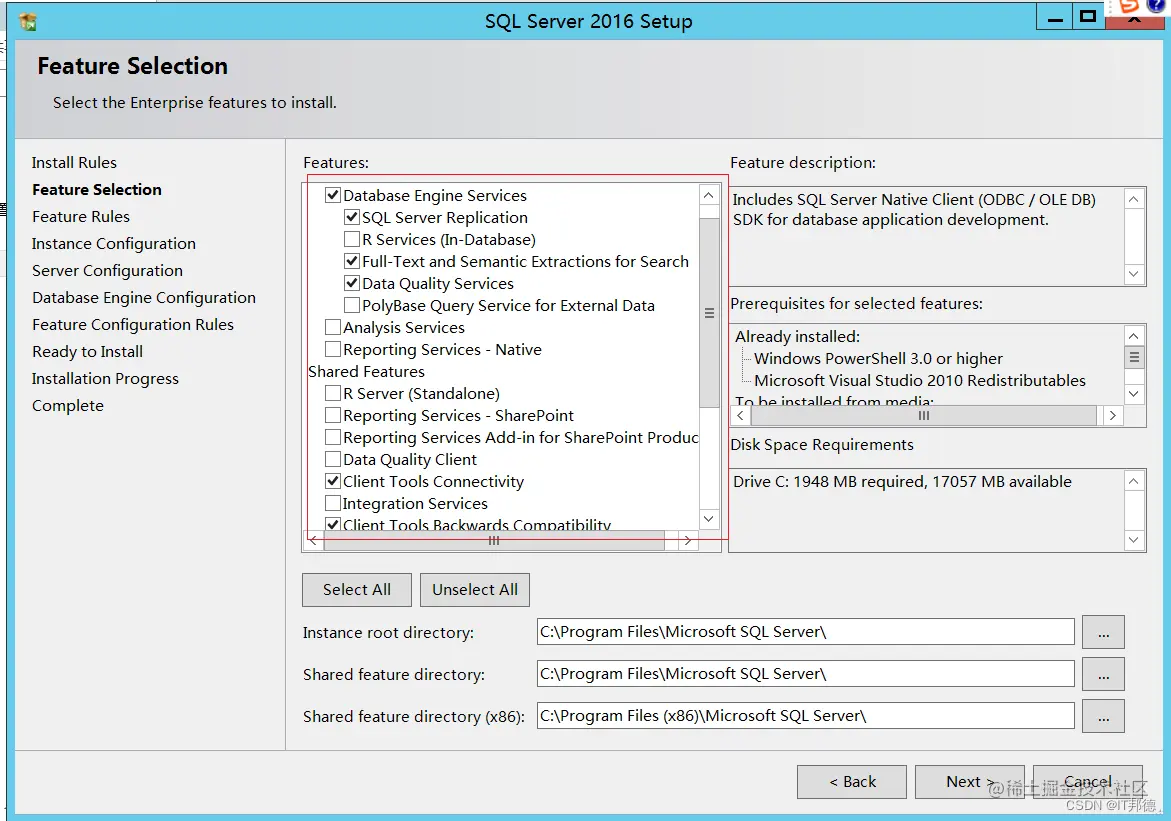Click the Instance root directory field
This screenshot has height=821, width=1171.
click(x=806, y=632)
